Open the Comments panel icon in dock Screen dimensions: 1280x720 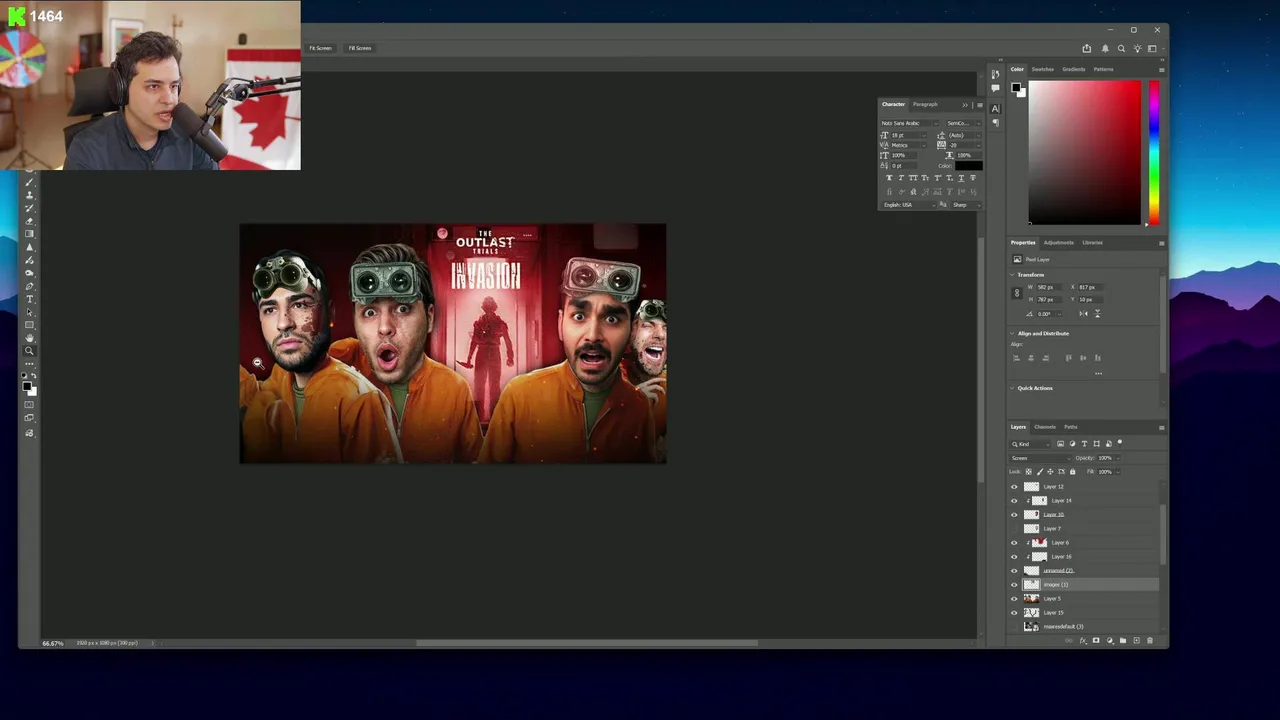[995, 88]
